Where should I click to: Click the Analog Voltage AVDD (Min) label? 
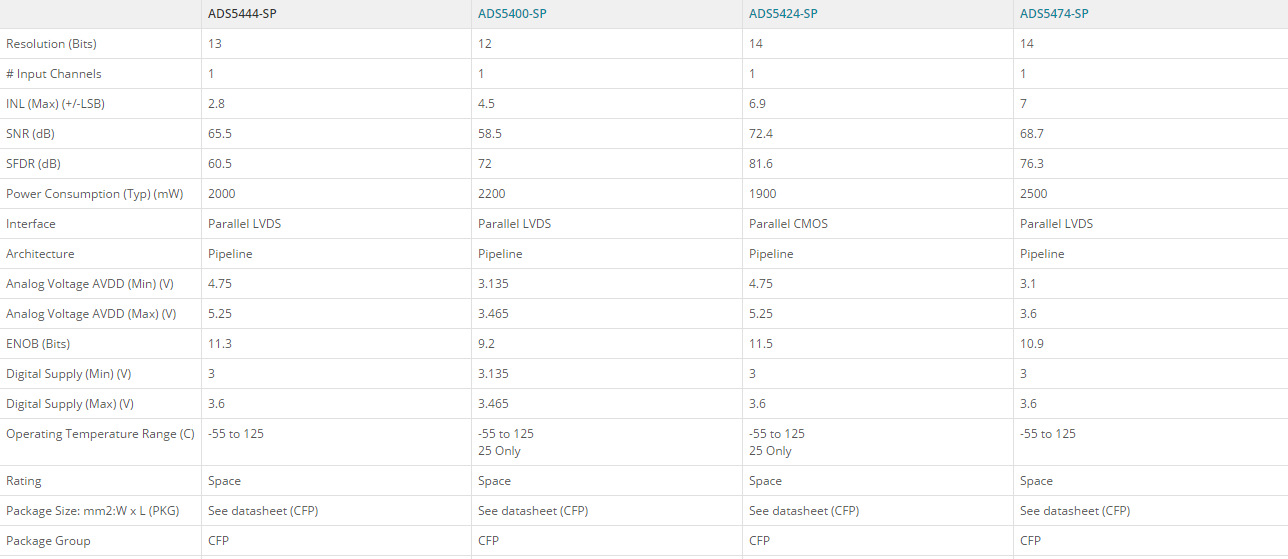click(90, 284)
